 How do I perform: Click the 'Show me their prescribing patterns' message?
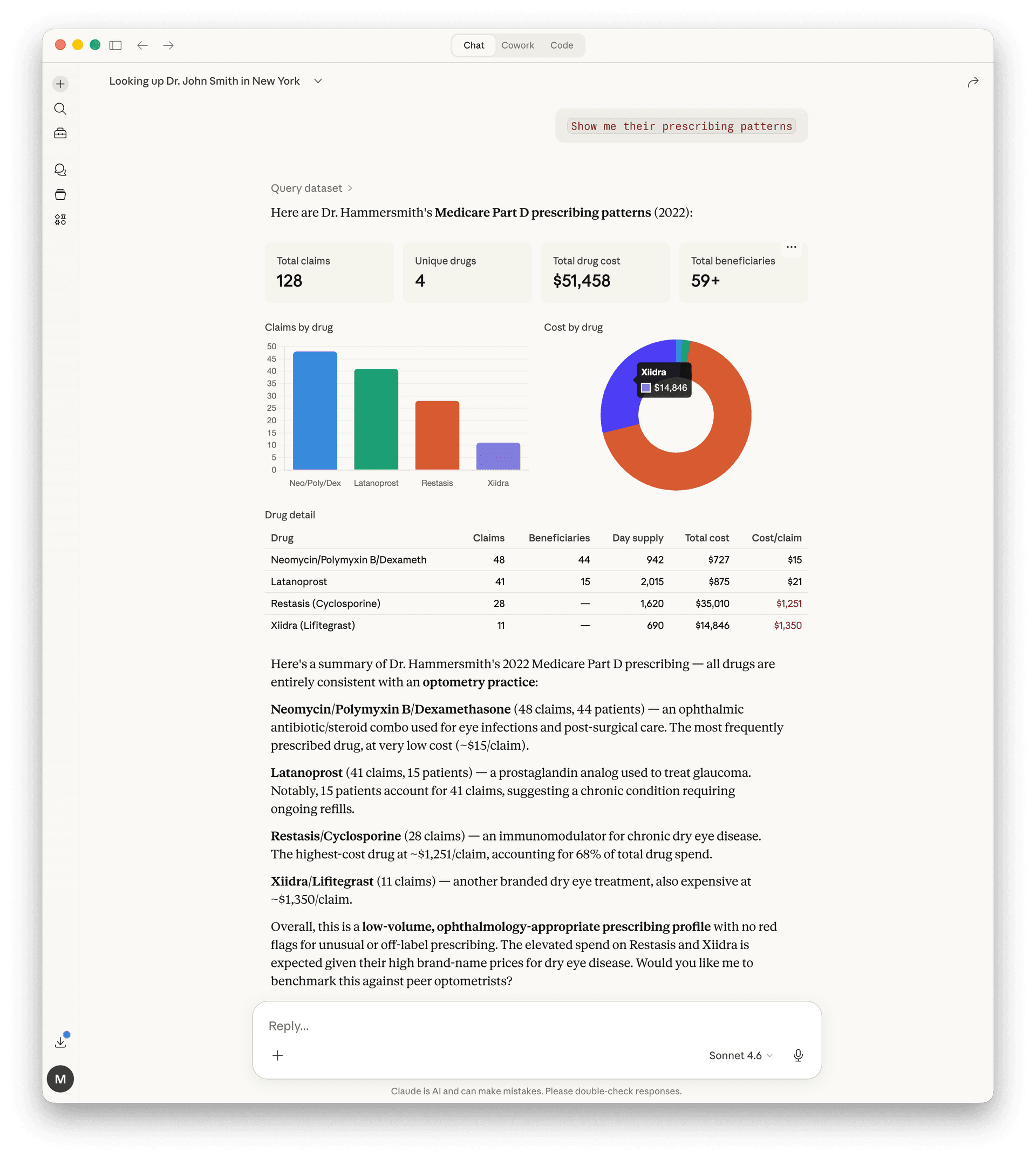click(681, 126)
